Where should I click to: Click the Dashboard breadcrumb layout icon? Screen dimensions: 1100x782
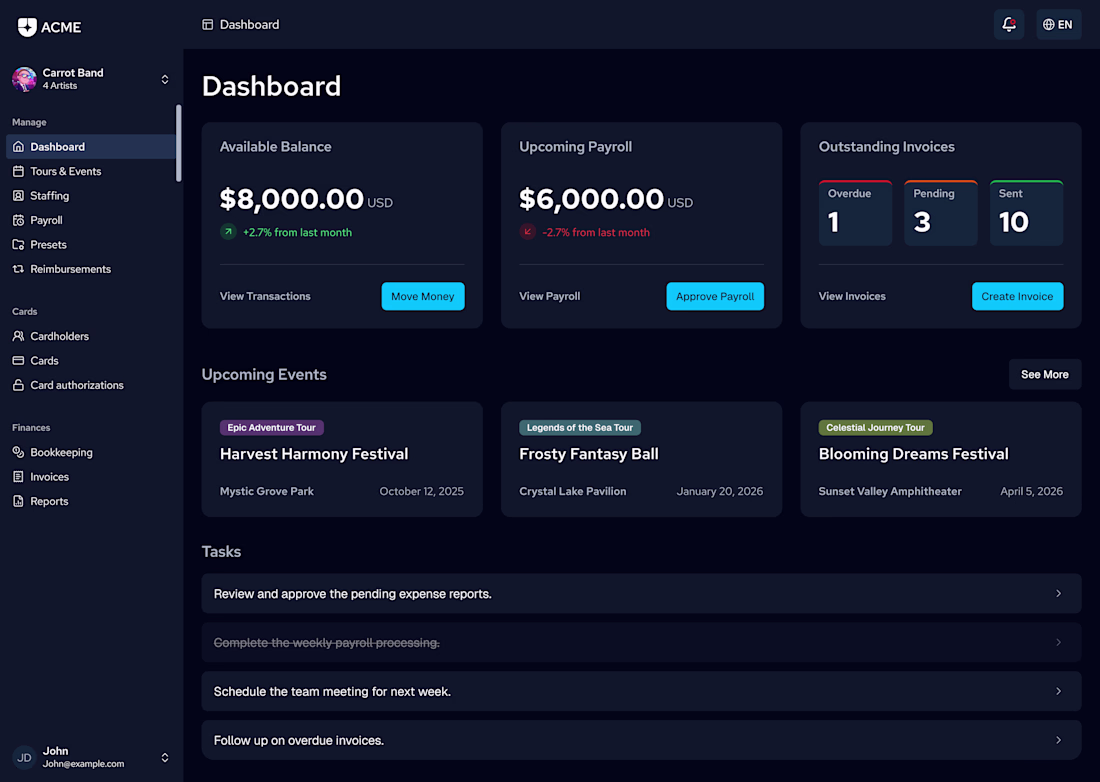click(x=208, y=25)
